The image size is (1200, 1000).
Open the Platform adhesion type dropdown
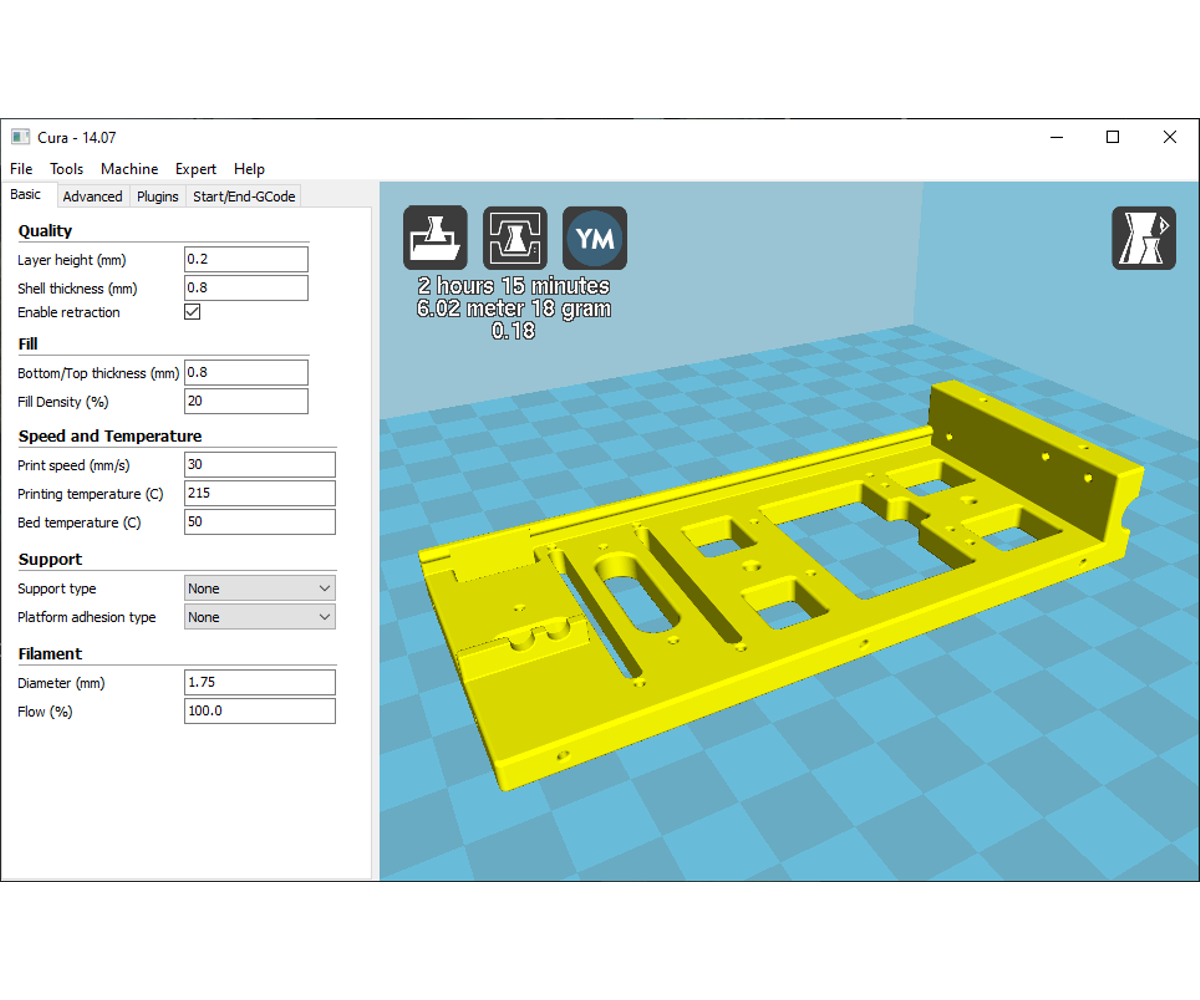click(258, 617)
